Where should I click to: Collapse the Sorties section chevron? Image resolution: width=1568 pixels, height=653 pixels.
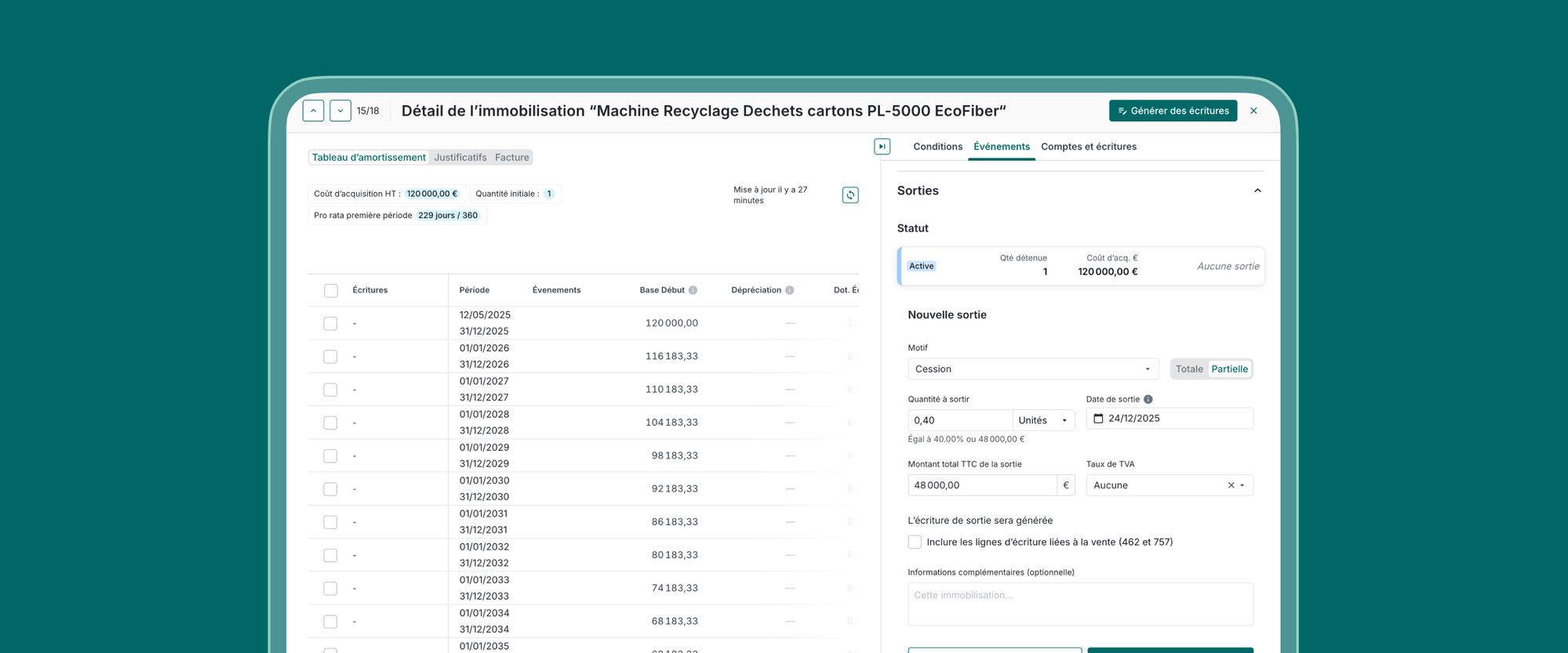click(1257, 190)
